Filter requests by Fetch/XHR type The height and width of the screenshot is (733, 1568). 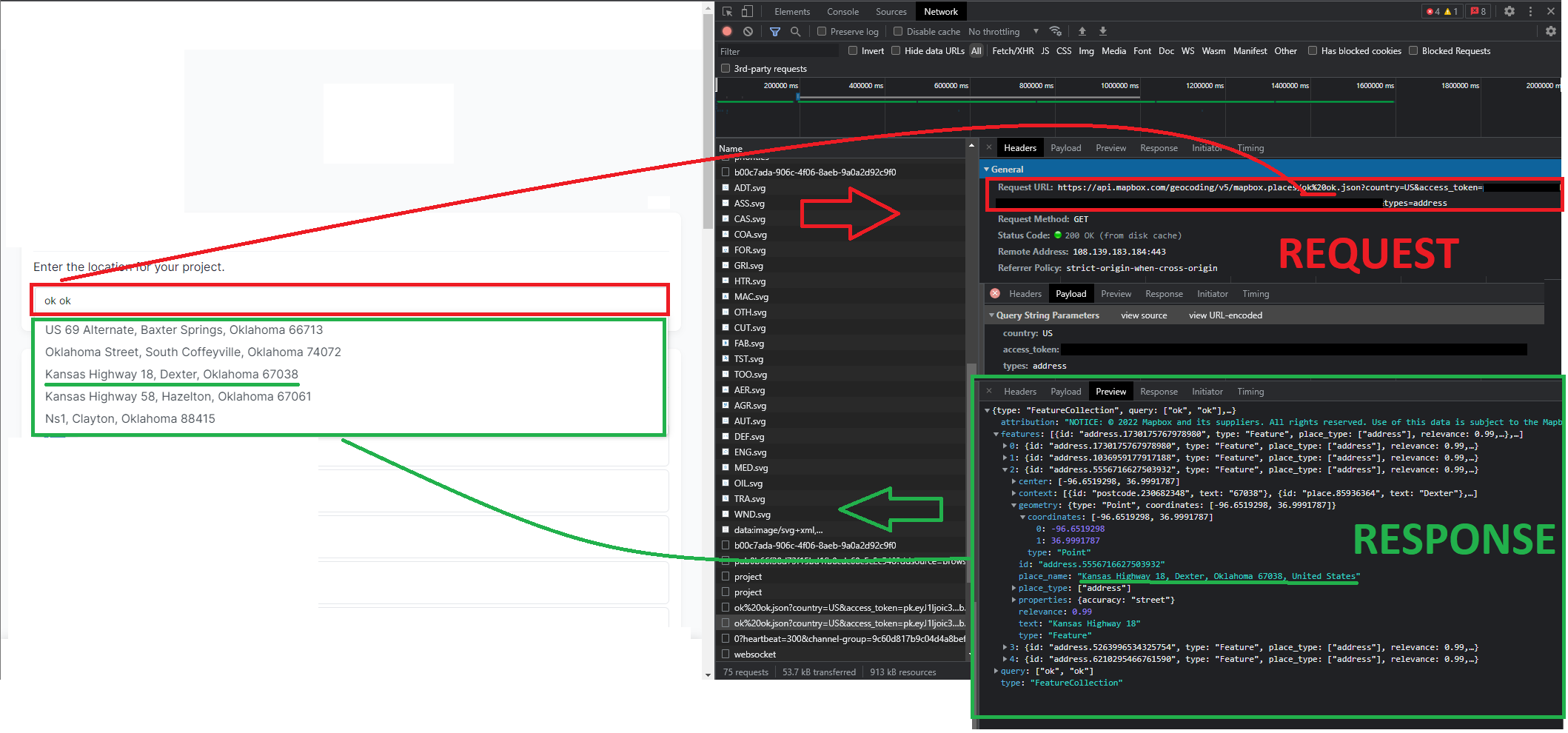[1012, 50]
